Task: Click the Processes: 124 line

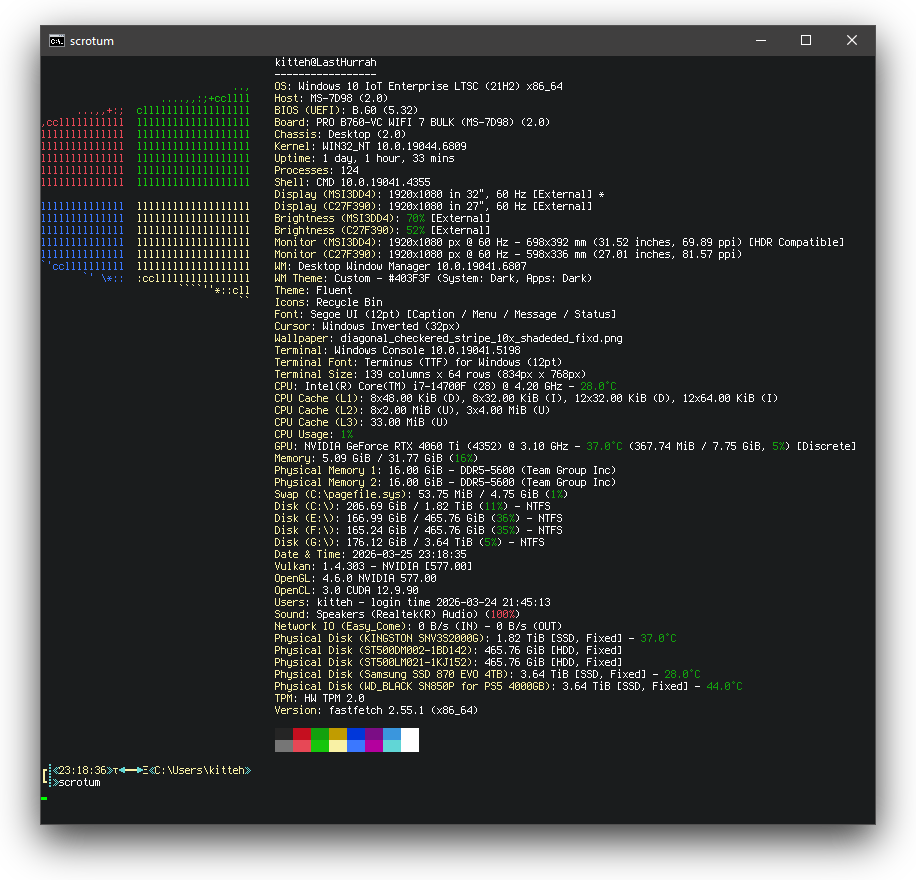Action: [x=317, y=170]
